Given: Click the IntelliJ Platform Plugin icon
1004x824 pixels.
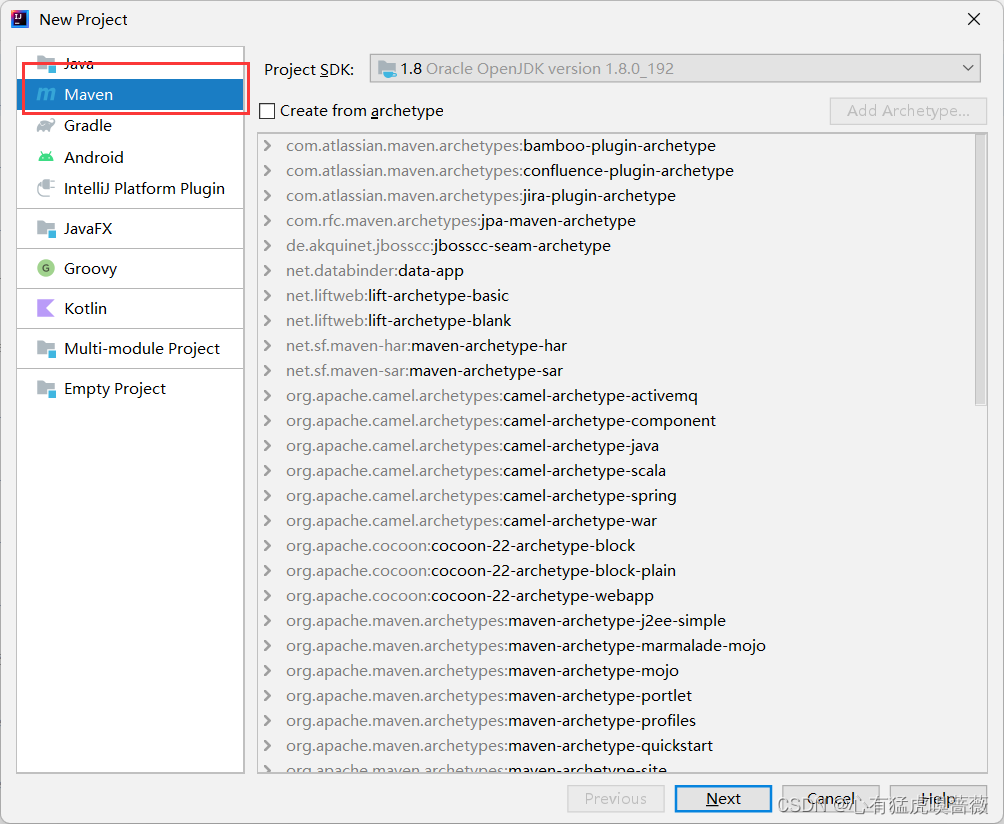Looking at the screenshot, I should [46, 188].
